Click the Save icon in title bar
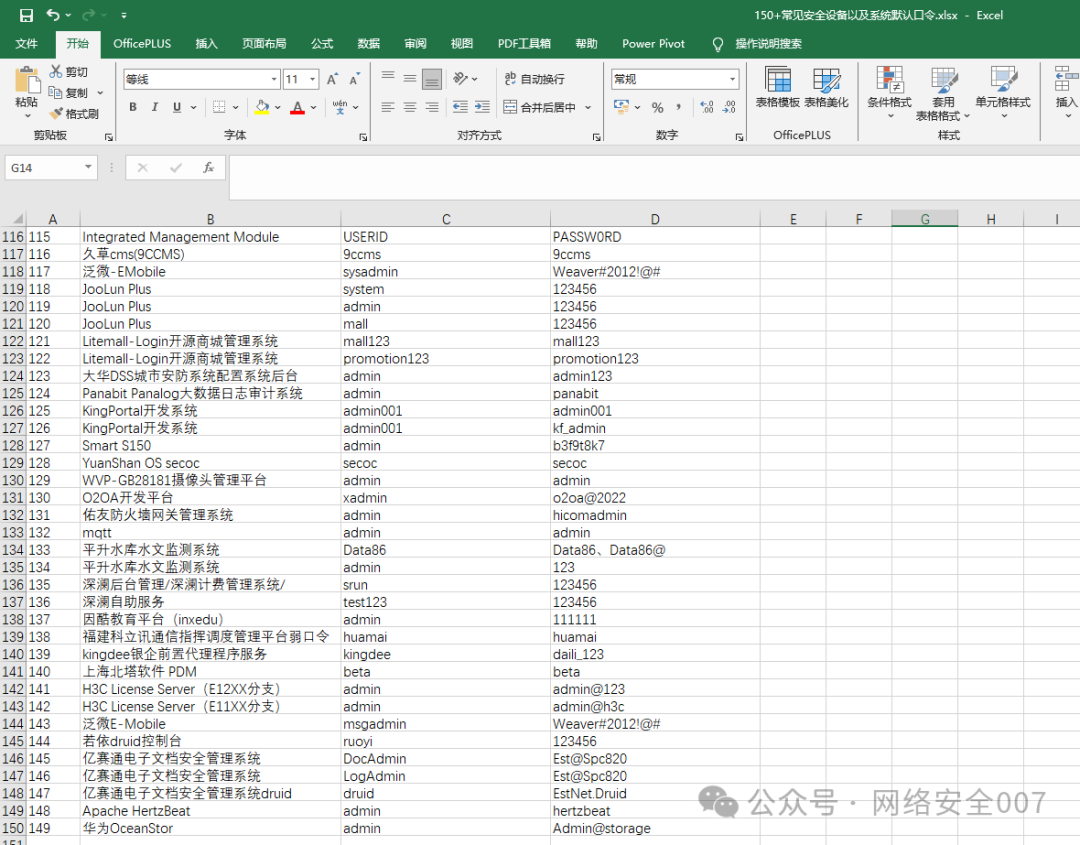The image size is (1080, 845). coord(26,15)
